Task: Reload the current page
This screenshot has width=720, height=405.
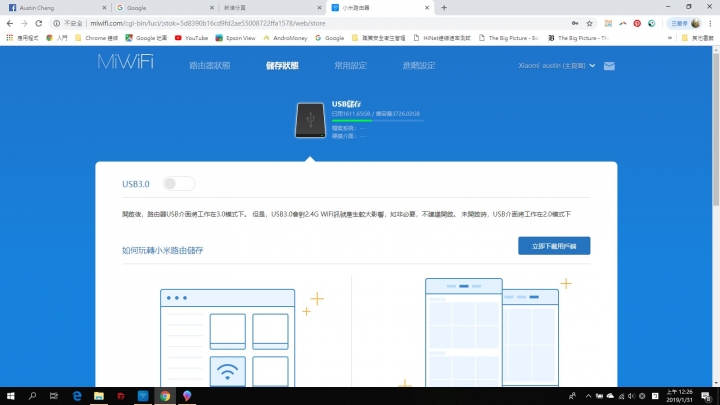Action: (39, 23)
